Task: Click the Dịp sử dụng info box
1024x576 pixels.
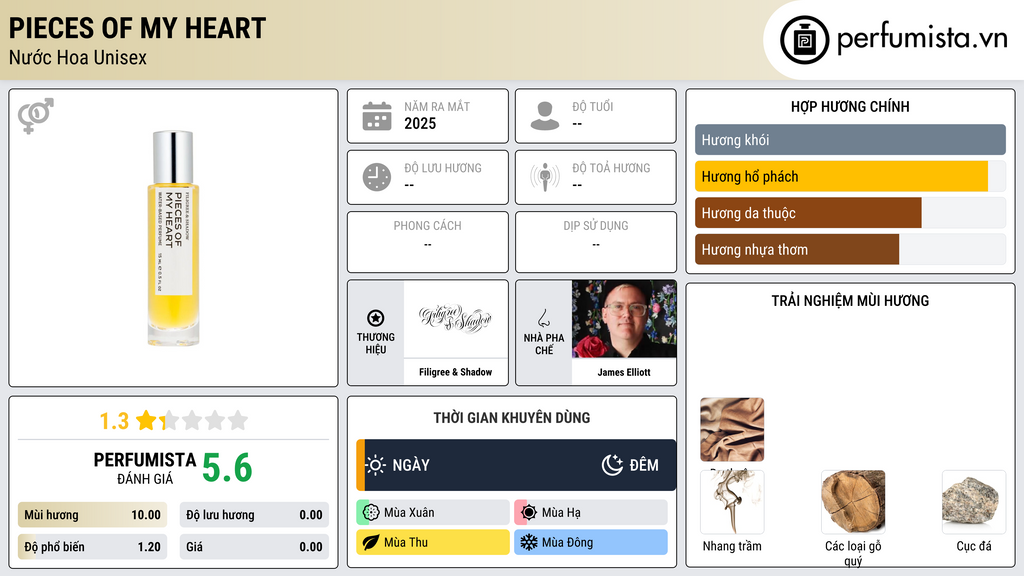Action: (596, 242)
